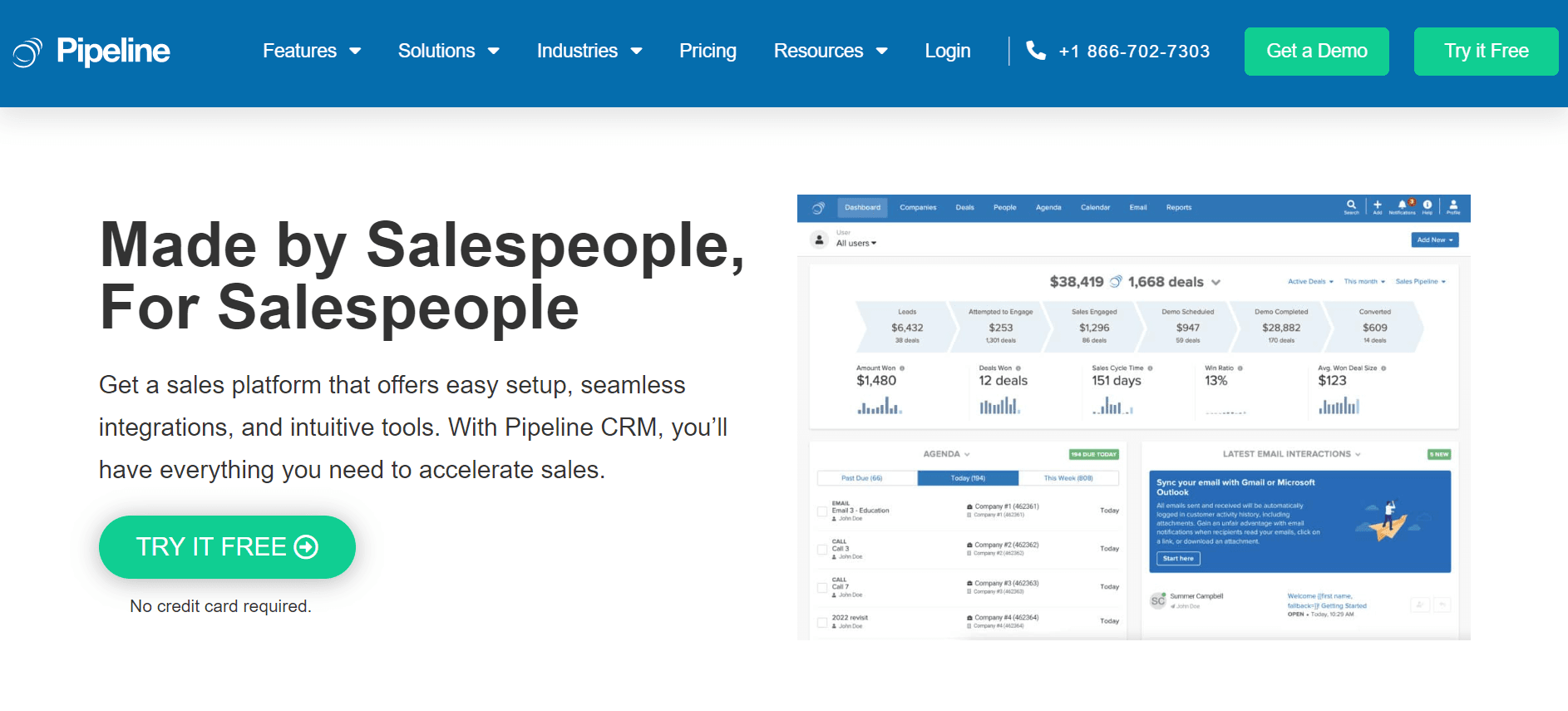
Task: Click briefcase icon beside Company #1 (462361)
Action: (x=969, y=506)
